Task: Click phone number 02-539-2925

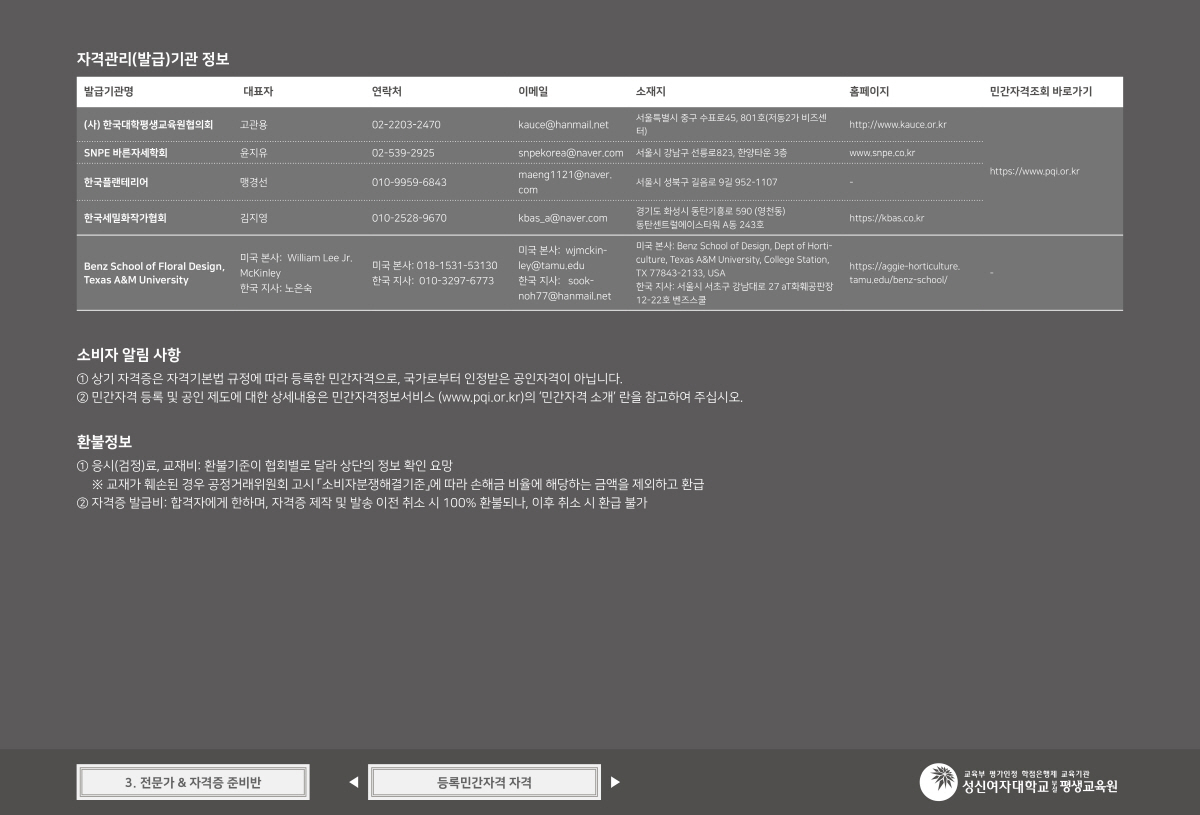Action: [403, 153]
